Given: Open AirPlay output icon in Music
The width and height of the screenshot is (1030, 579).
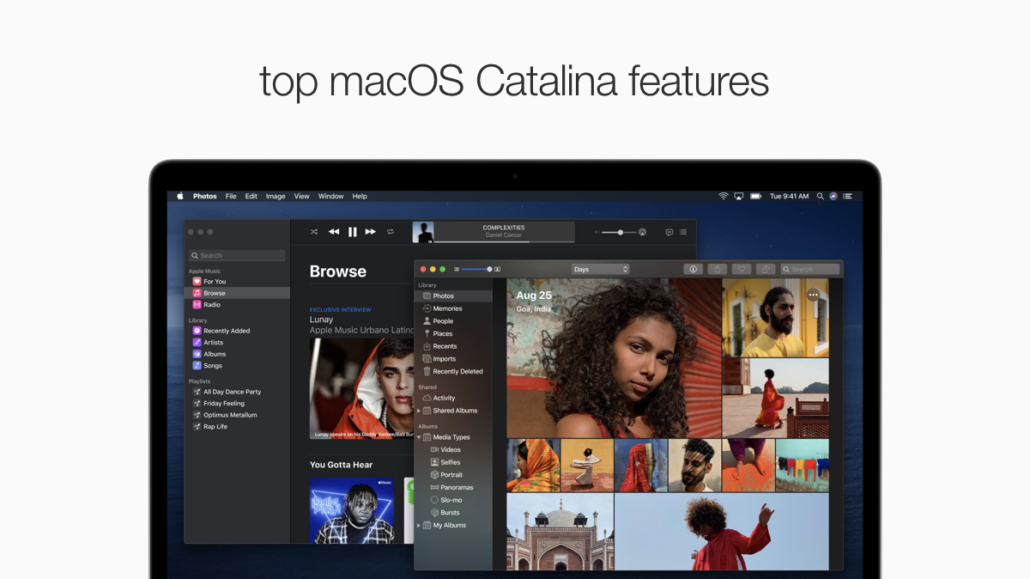Looking at the screenshot, I should point(642,232).
